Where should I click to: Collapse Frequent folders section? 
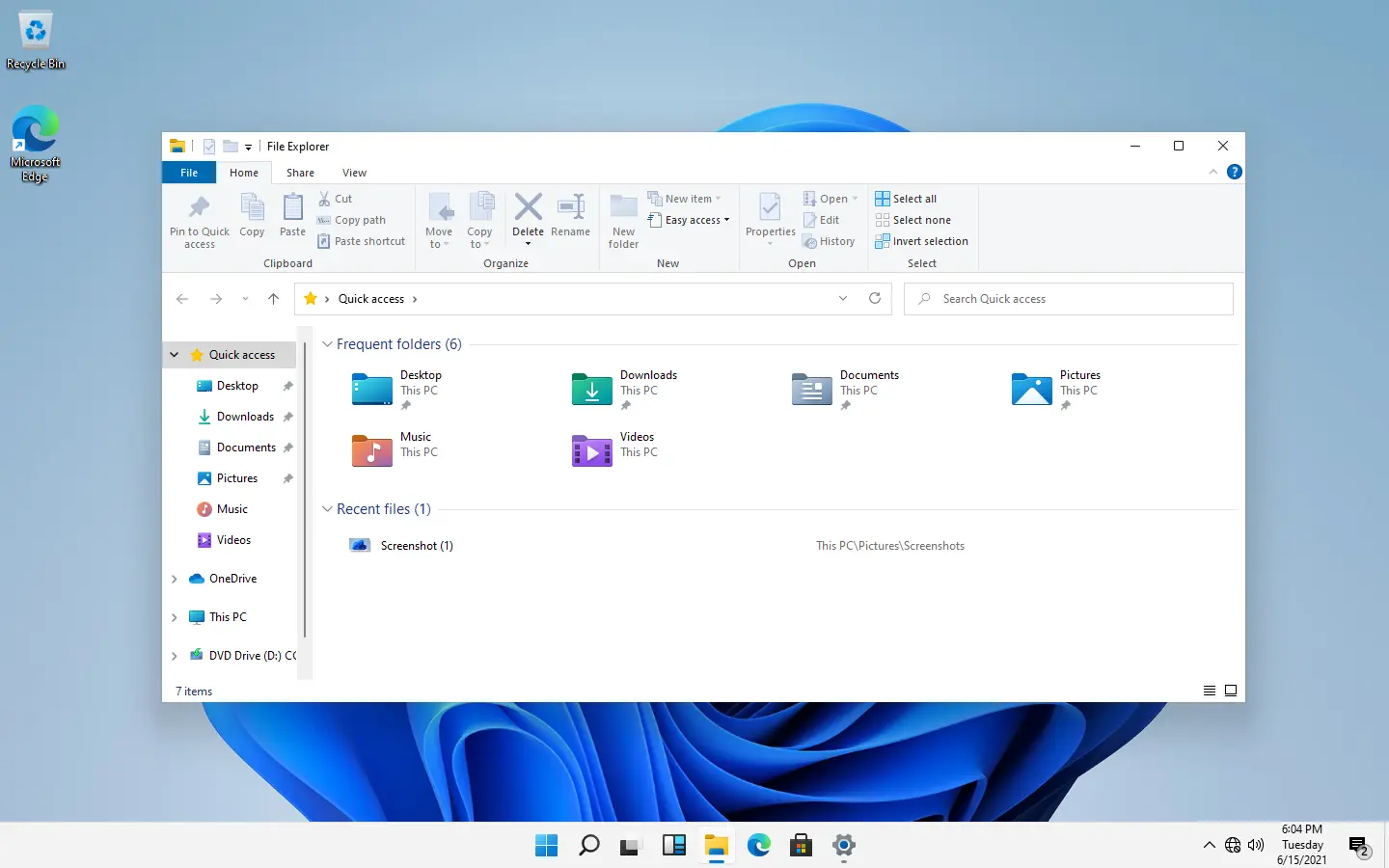click(x=327, y=344)
